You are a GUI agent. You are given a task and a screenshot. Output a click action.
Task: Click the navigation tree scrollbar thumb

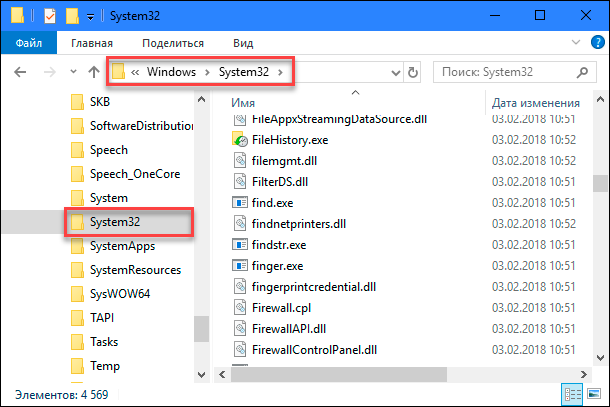point(202,329)
